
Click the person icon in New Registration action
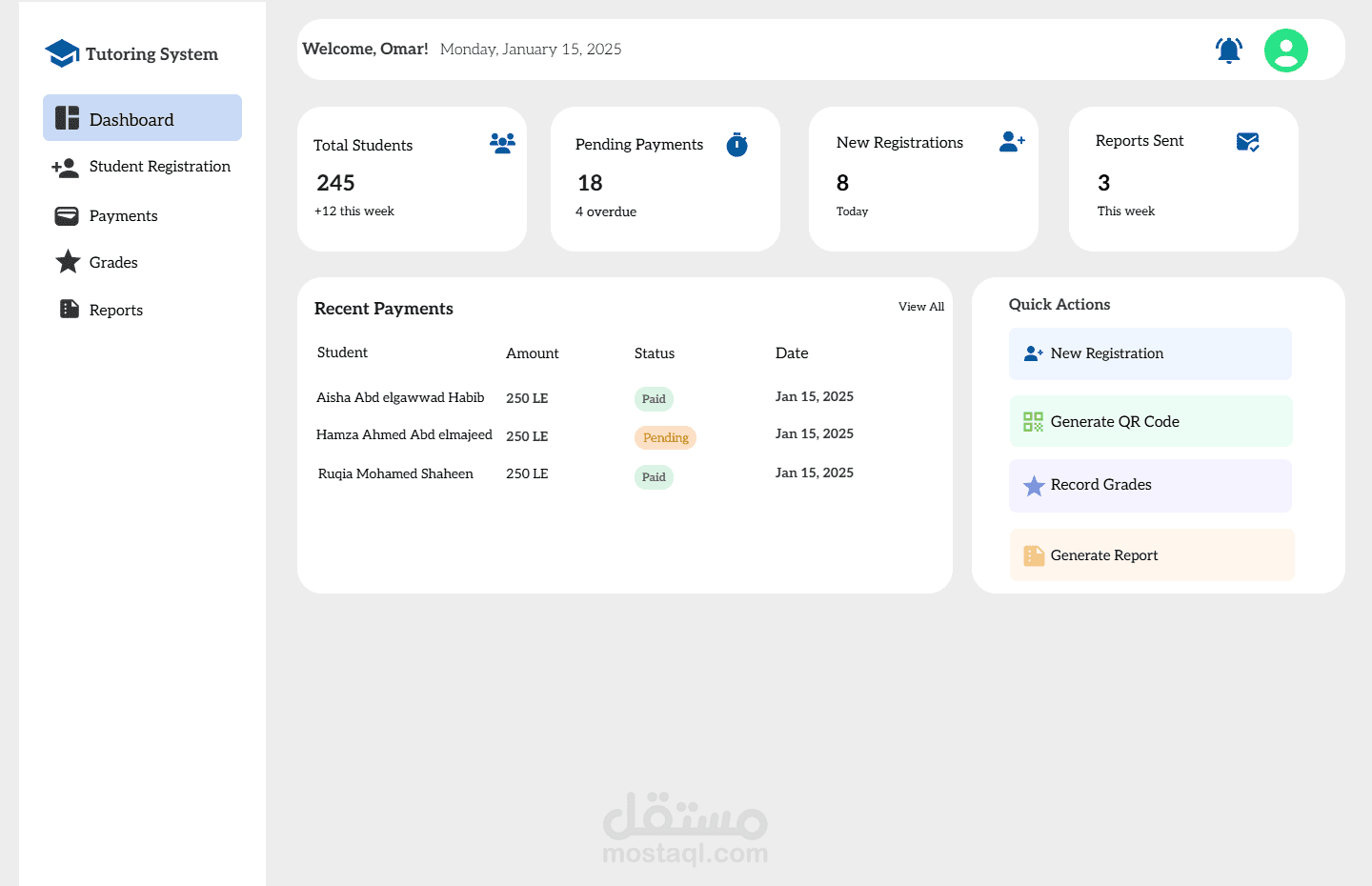click(x=1034, y=353)
